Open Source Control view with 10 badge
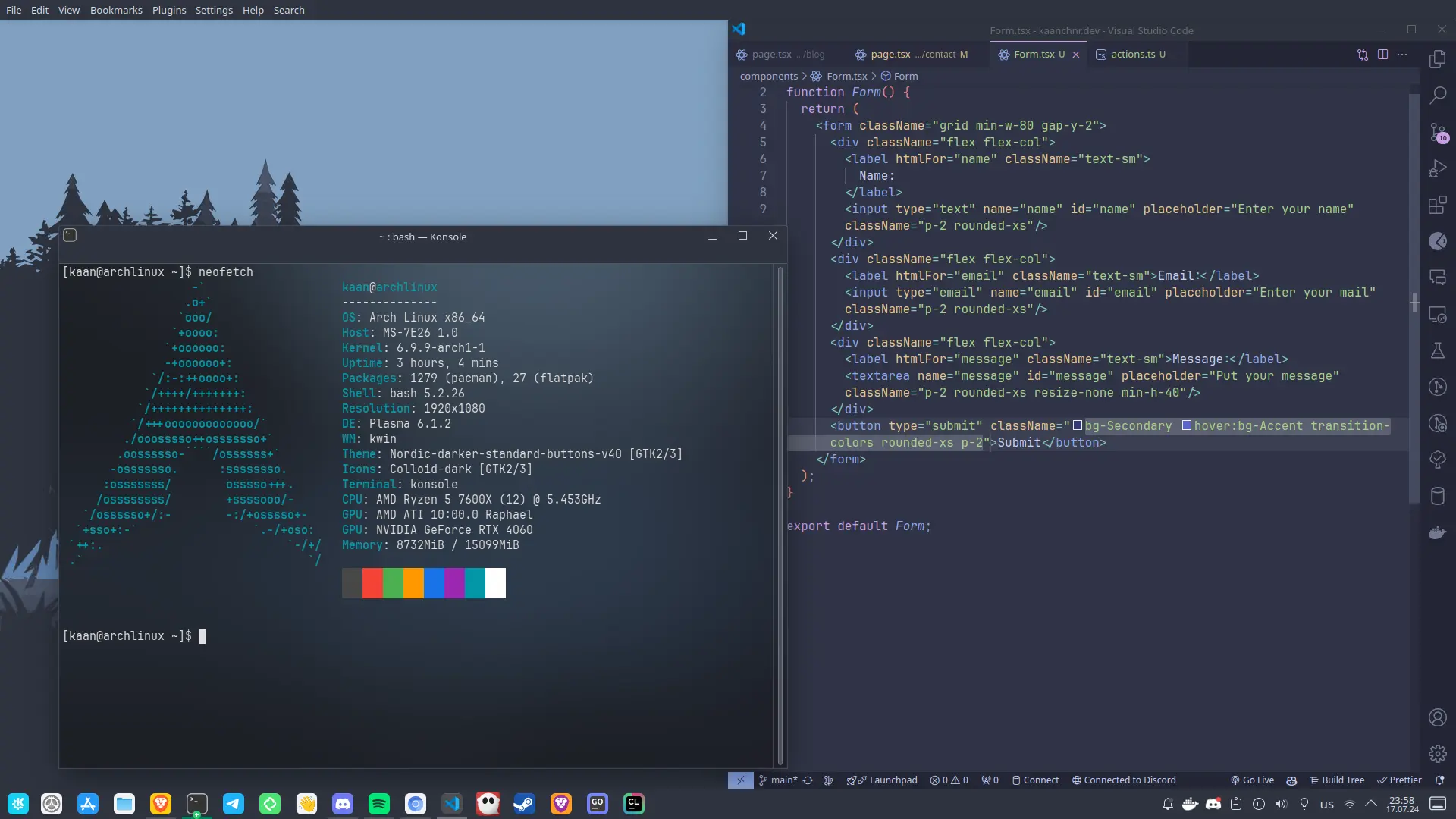Viewport: 1456px width, 819px height. pyautogui.click(x=1438, y=132)
